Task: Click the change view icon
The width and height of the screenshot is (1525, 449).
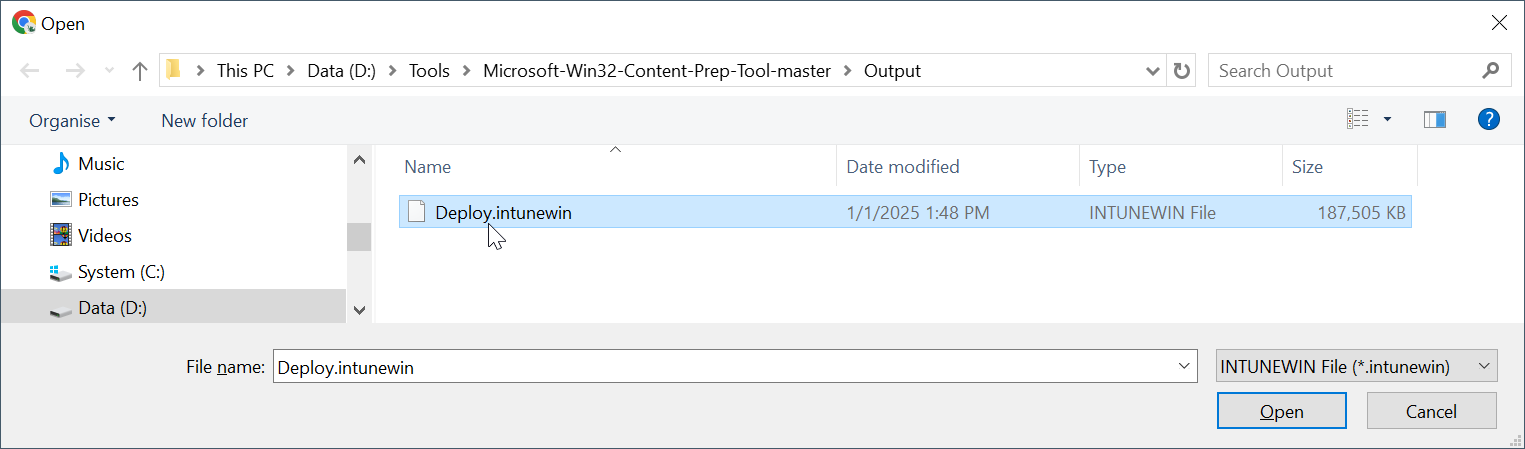Action: pyautogui.click(x=1358, y=120)
